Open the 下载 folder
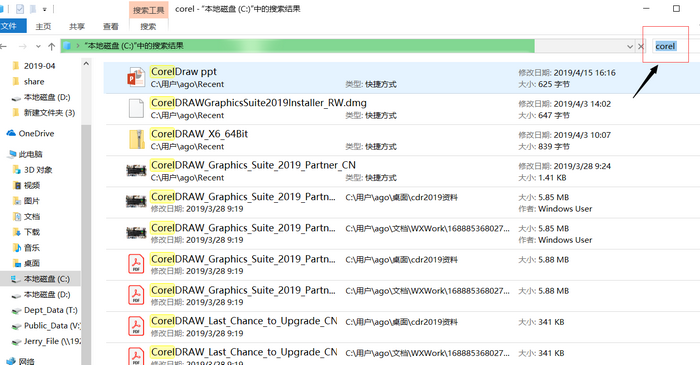 pyautogui.click(x=32, y=232)
